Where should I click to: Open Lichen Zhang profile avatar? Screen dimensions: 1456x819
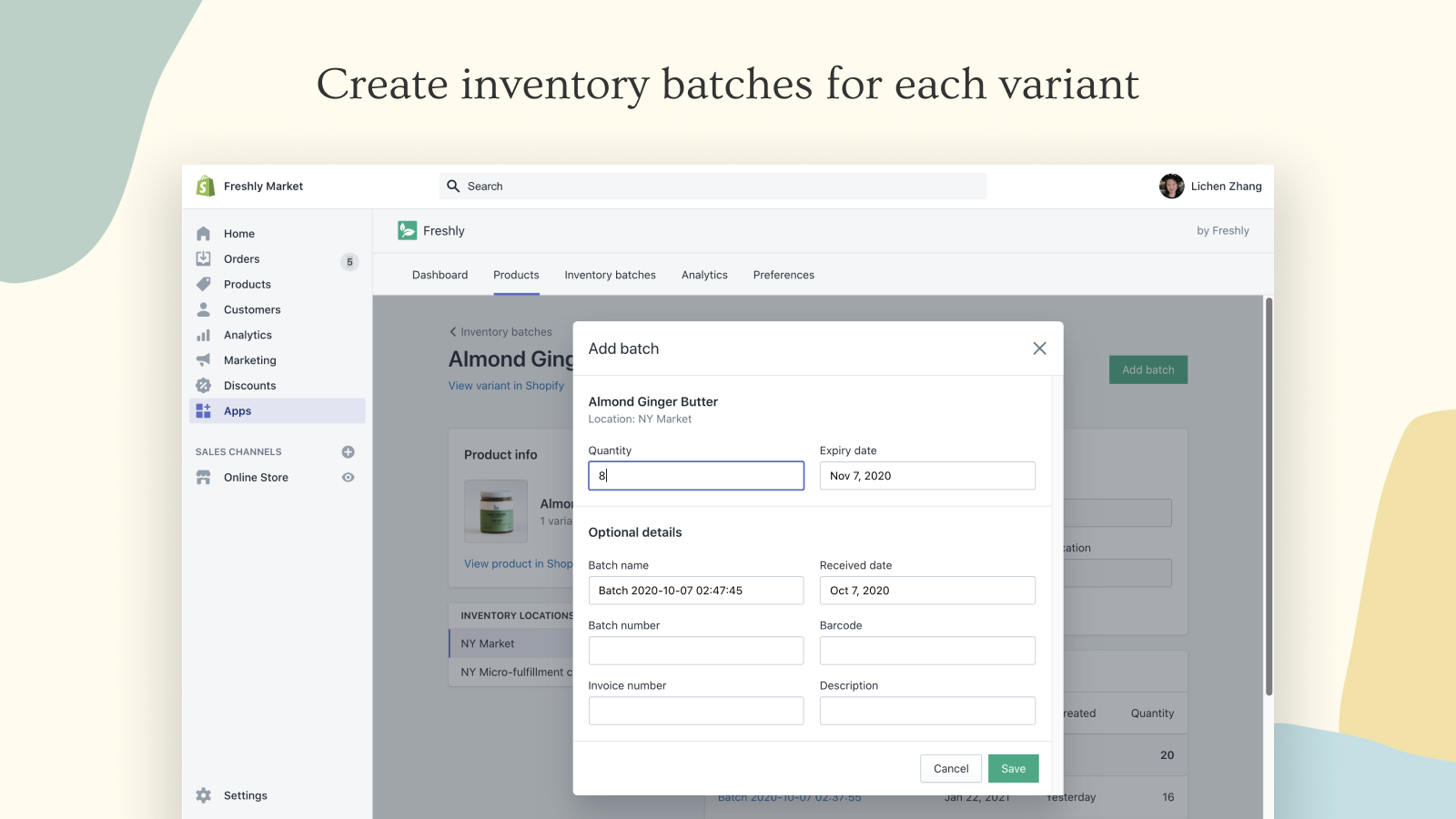(1171, 186)
